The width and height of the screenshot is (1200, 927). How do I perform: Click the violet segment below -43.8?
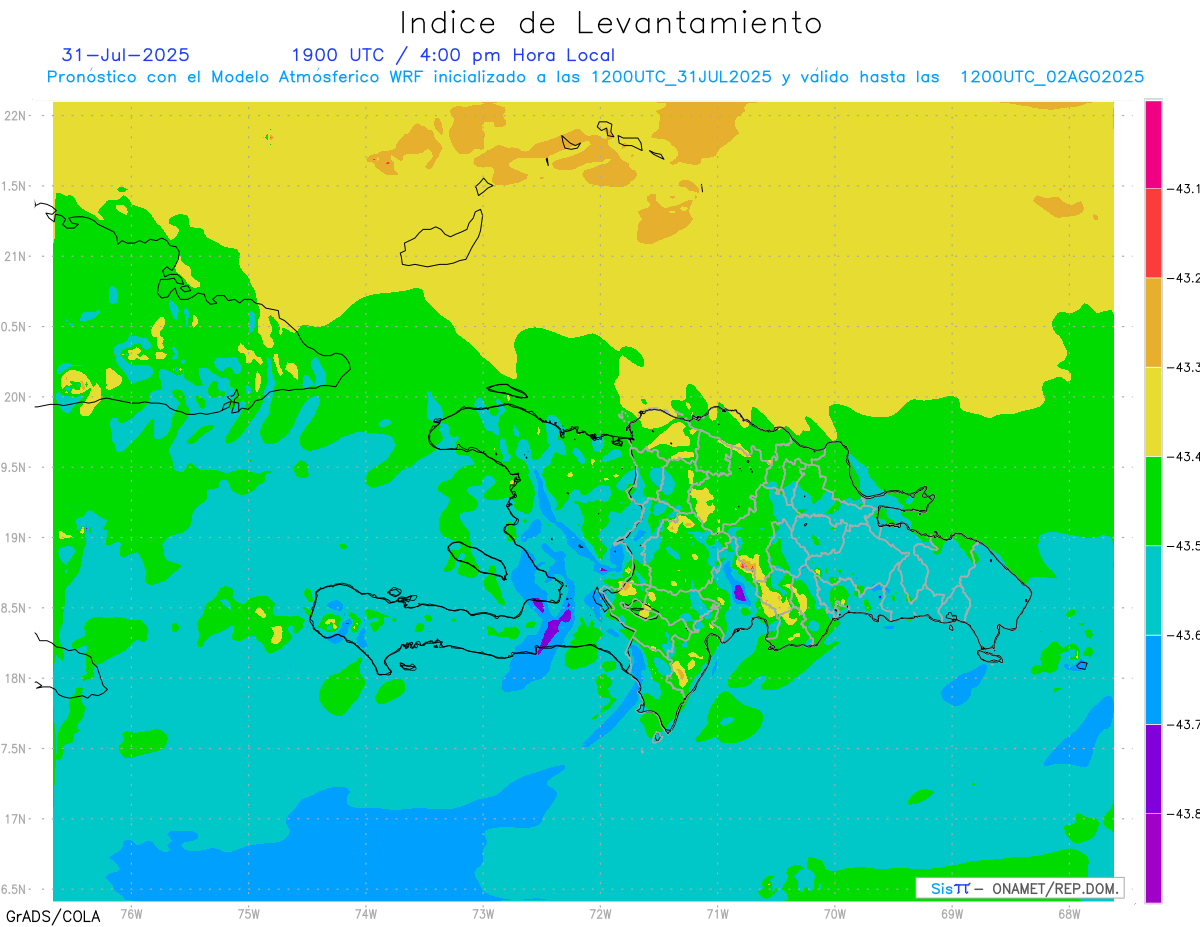pyautogui.click(x=1153, y=857)
